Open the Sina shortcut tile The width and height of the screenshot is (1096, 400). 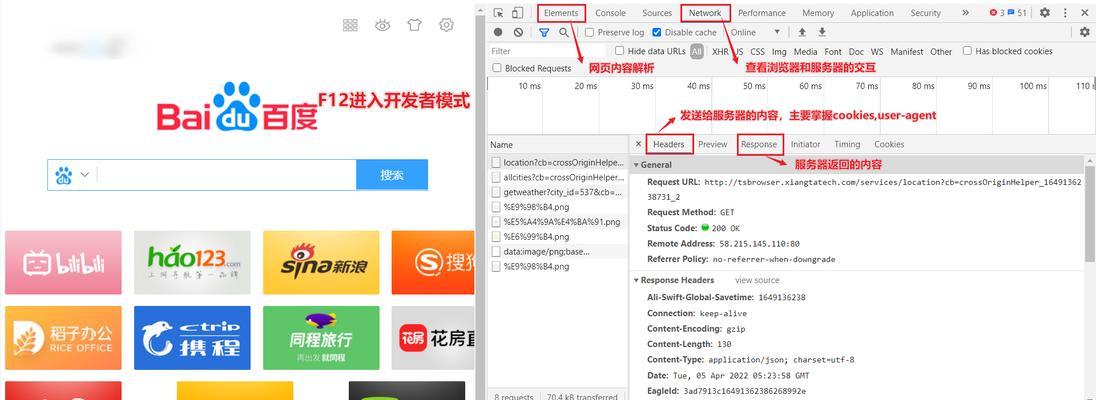pos(321,263)
